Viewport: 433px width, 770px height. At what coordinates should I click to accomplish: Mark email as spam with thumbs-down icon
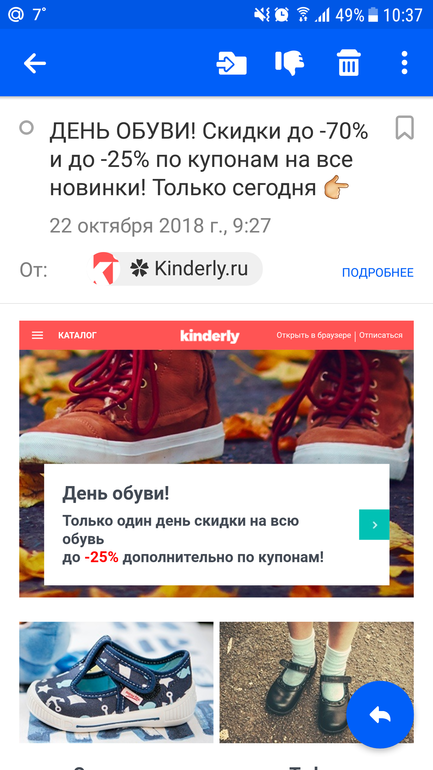[x=290, y=63]
